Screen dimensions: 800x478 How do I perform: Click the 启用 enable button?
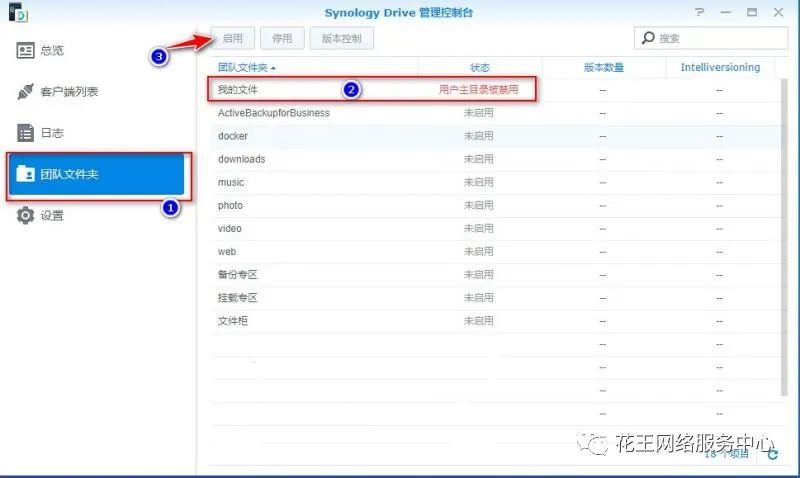233,38
